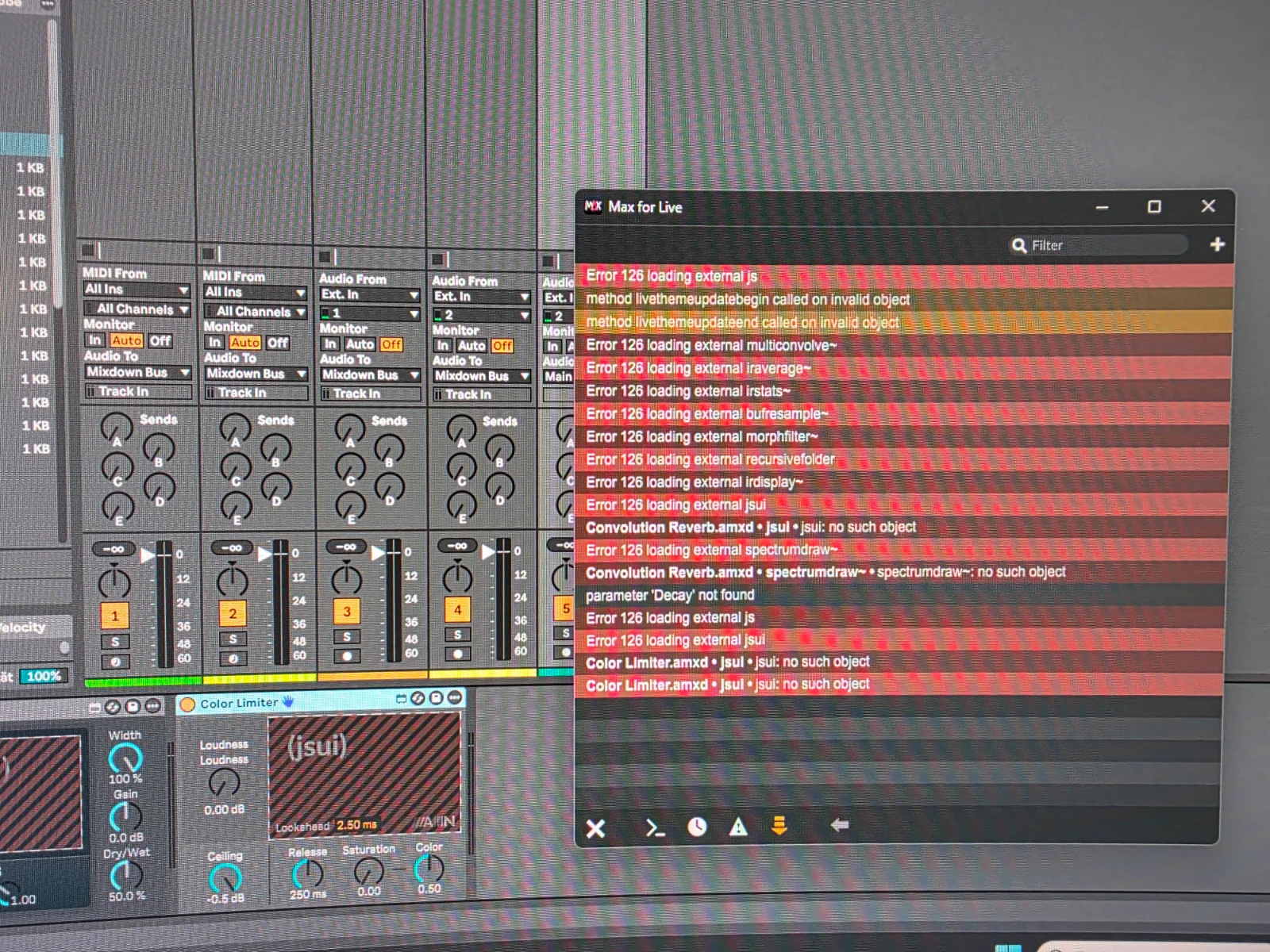Arm track 2 for recording
The image size is (1270, 952).
(233, 658)
